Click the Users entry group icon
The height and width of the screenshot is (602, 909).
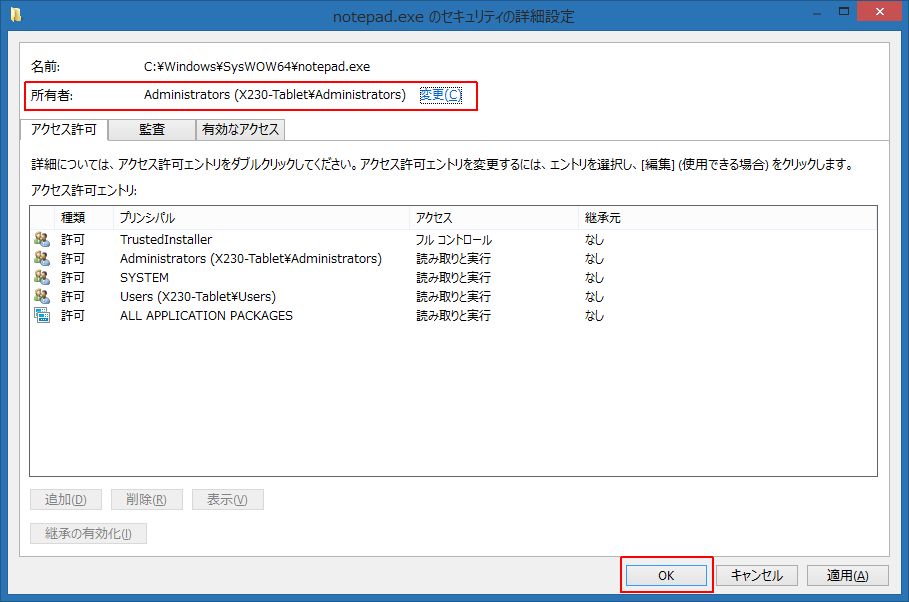point(42,297)
